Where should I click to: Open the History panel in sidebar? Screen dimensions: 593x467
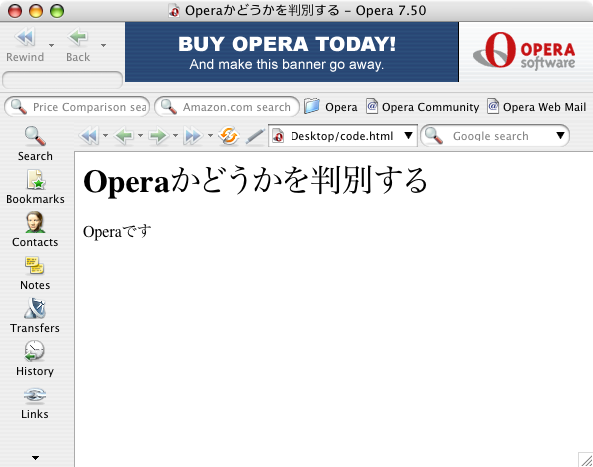(35, 358)
